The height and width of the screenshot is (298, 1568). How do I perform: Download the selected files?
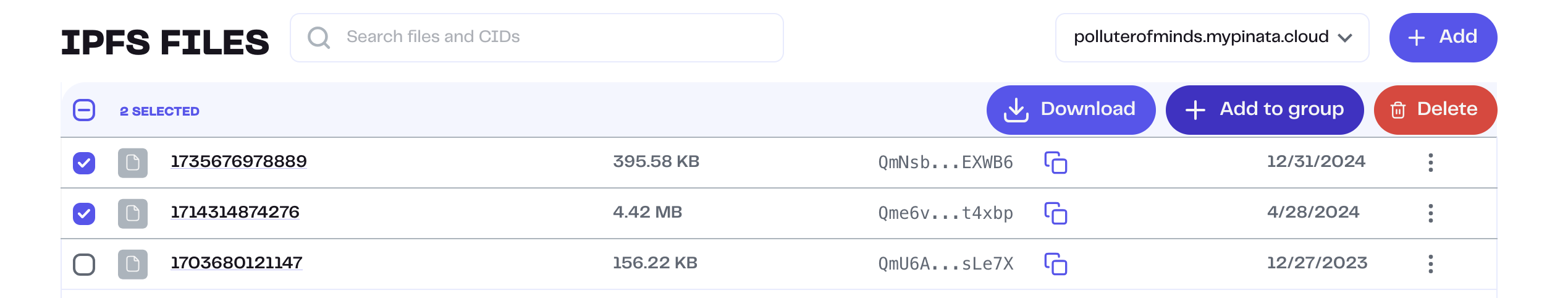click(x=1070, y=110)
